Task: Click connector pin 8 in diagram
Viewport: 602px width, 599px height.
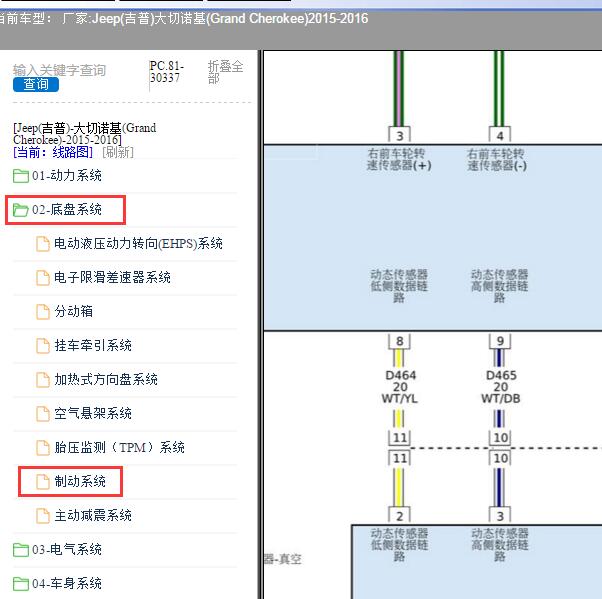Action: (400, 341)
